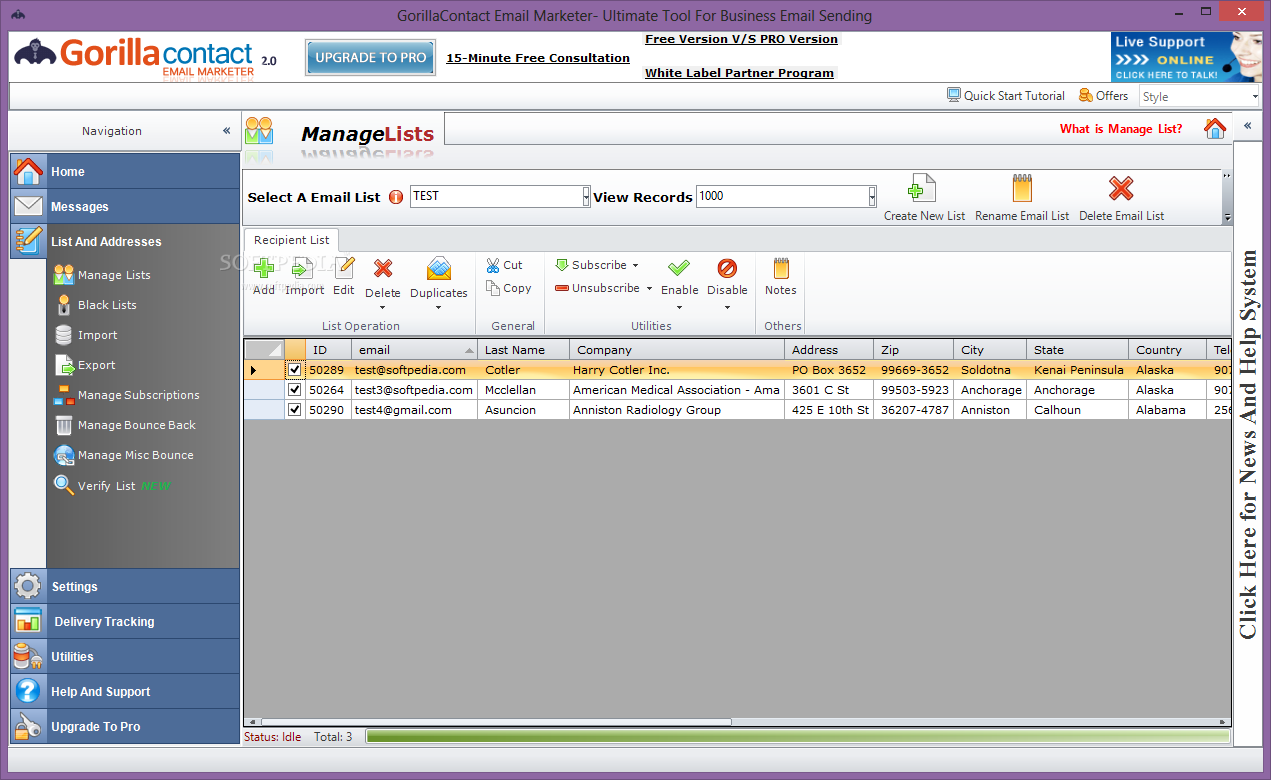Screen dimensions: 1271x780
Task: Click the UPGRADE TO PRO button
Action: coord(371,58)
